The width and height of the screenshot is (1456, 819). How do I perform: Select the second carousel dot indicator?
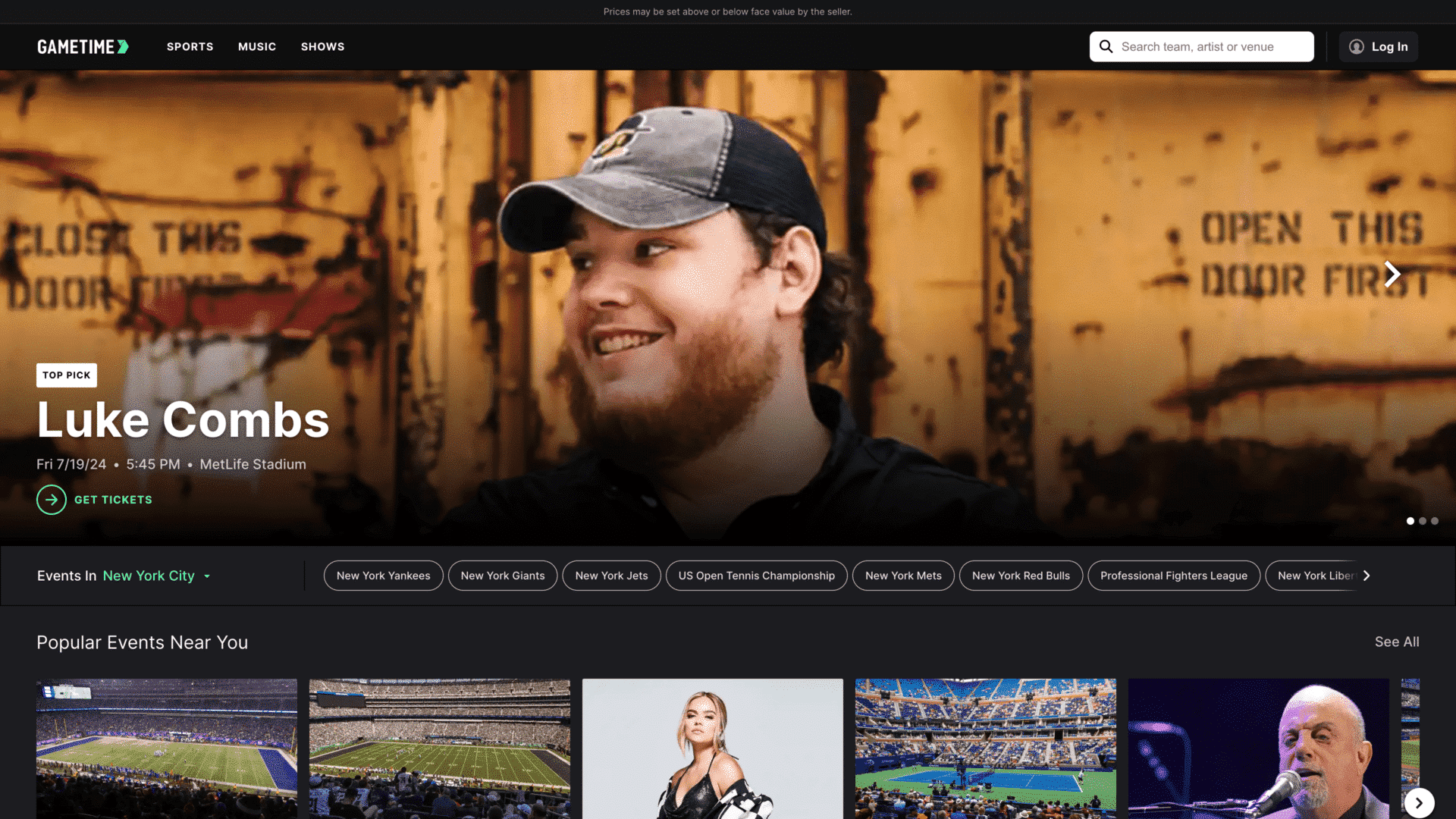(1423, 521)
